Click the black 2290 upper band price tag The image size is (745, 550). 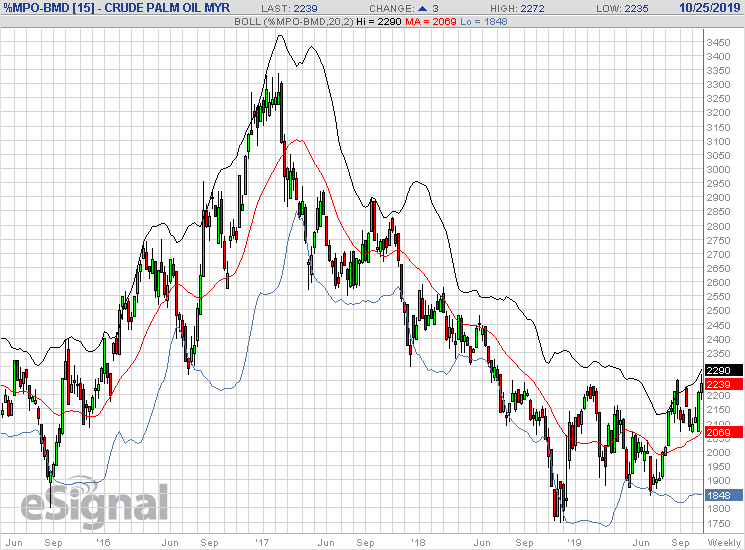tap(724, 370)
